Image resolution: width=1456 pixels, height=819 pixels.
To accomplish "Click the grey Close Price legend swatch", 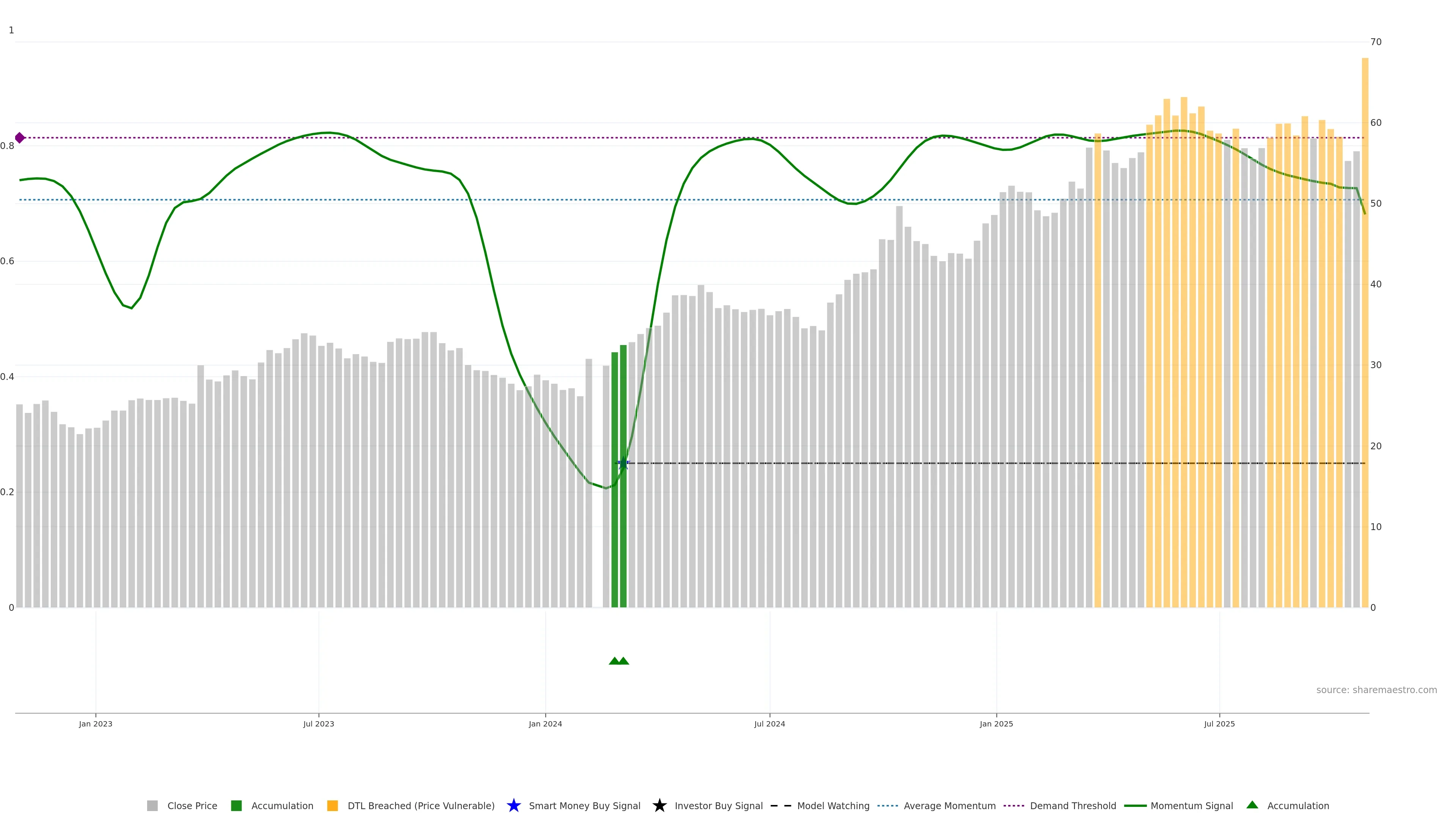I will pos(152,806).
